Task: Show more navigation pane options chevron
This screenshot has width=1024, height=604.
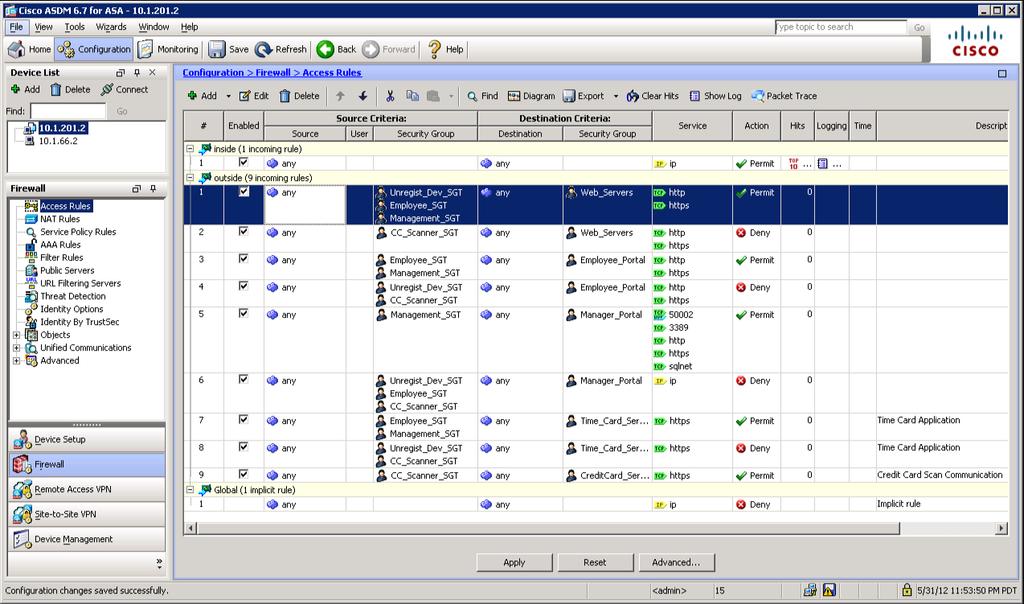Action: tap(159, 562)
